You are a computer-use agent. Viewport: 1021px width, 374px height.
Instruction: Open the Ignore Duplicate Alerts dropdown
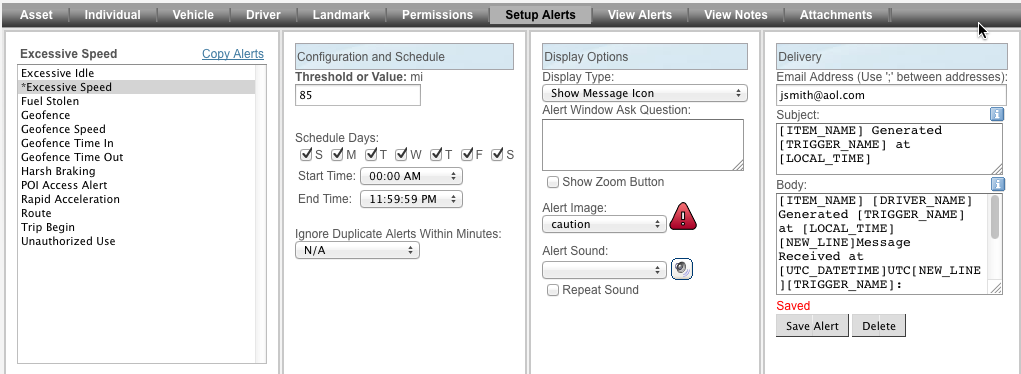357,250
